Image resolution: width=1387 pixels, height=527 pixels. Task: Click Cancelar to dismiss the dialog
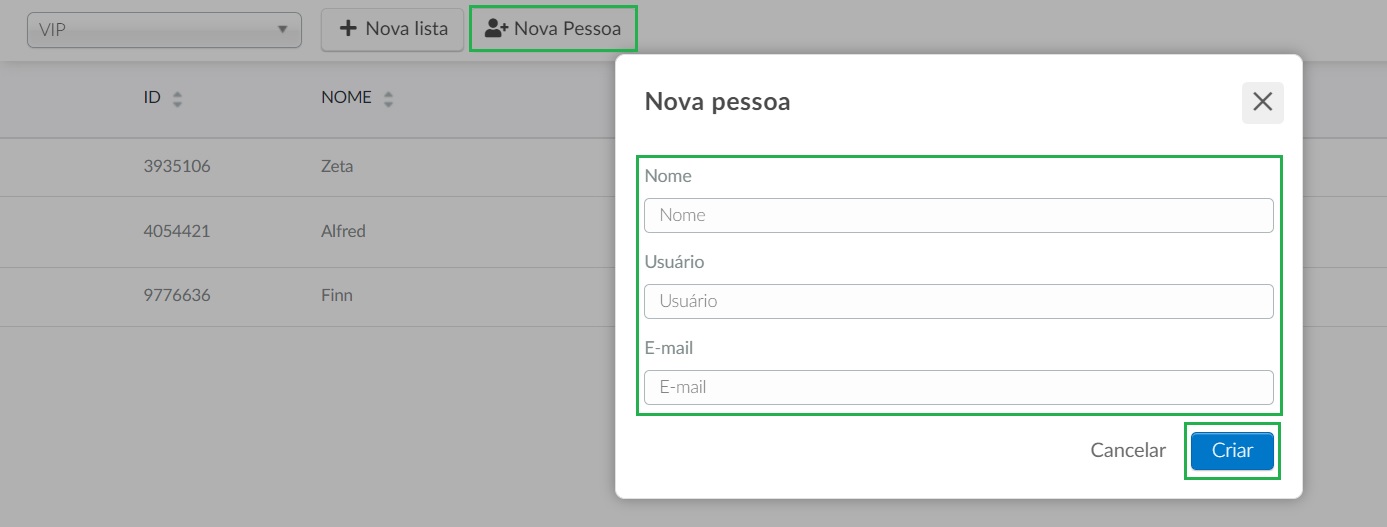(x=1128, y=451)
